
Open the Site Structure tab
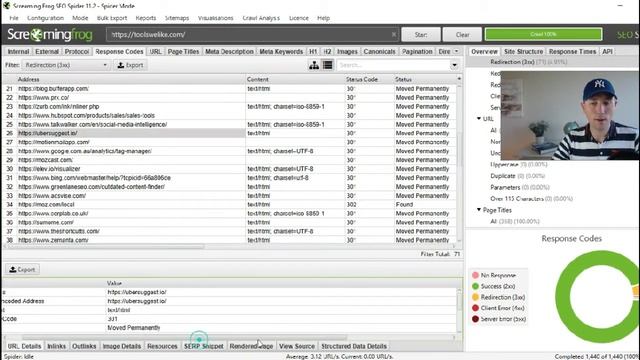coord(523,51)
